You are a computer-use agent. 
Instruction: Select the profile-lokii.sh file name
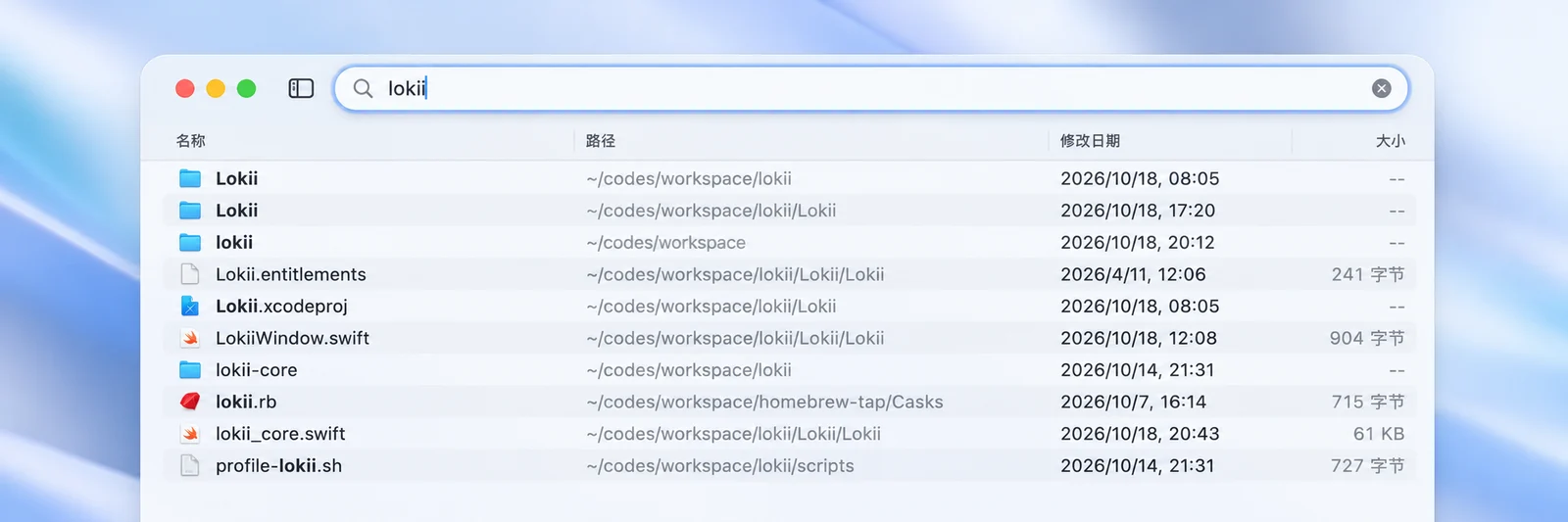[x=278, y=466]
